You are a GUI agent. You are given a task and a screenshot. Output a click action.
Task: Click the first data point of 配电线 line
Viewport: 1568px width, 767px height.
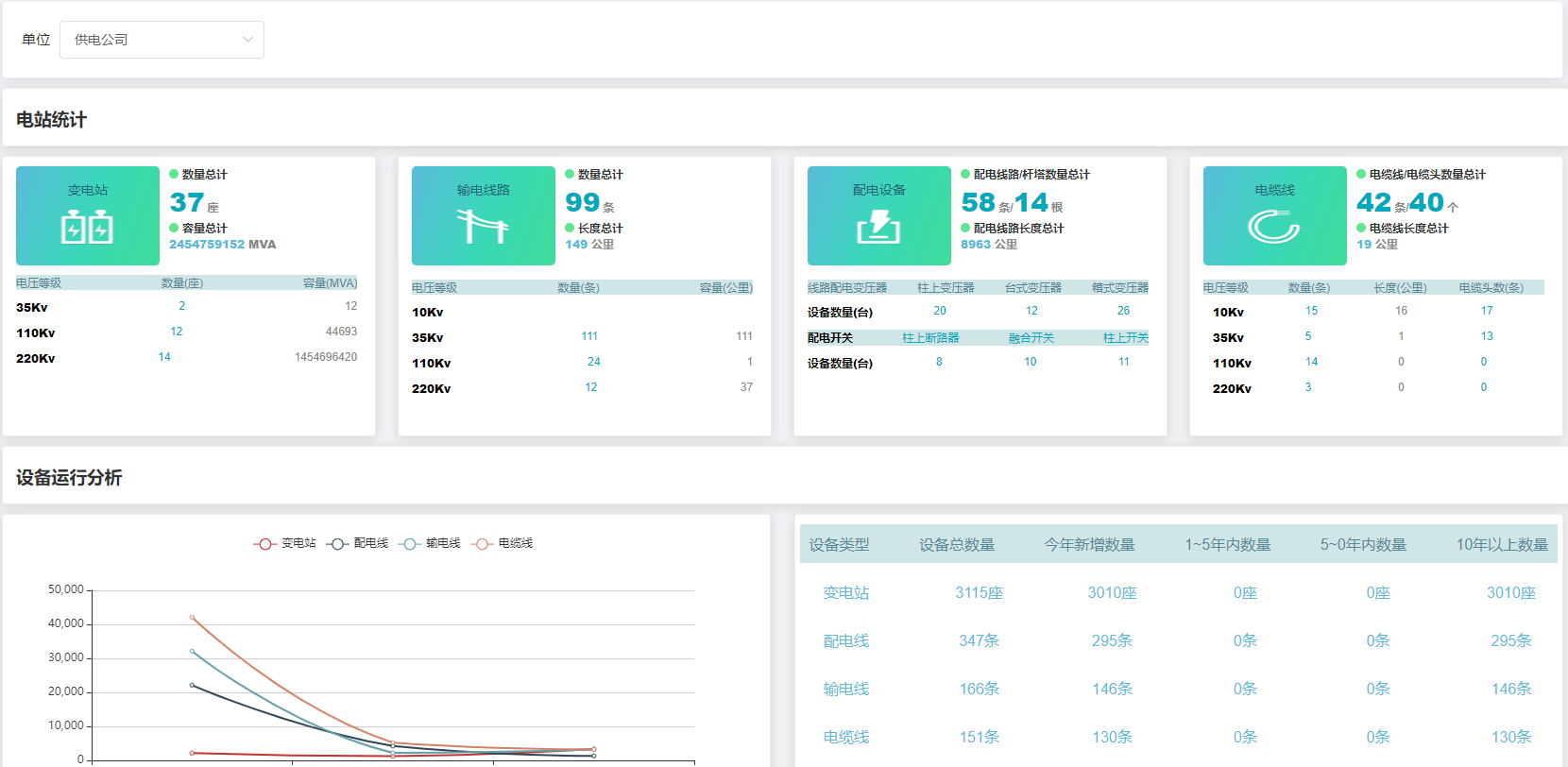coord(192,686)
